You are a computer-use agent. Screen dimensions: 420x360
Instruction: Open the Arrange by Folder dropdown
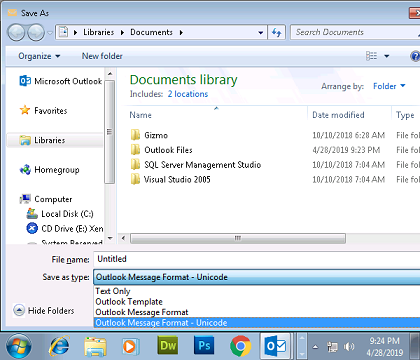pos(389,86)
